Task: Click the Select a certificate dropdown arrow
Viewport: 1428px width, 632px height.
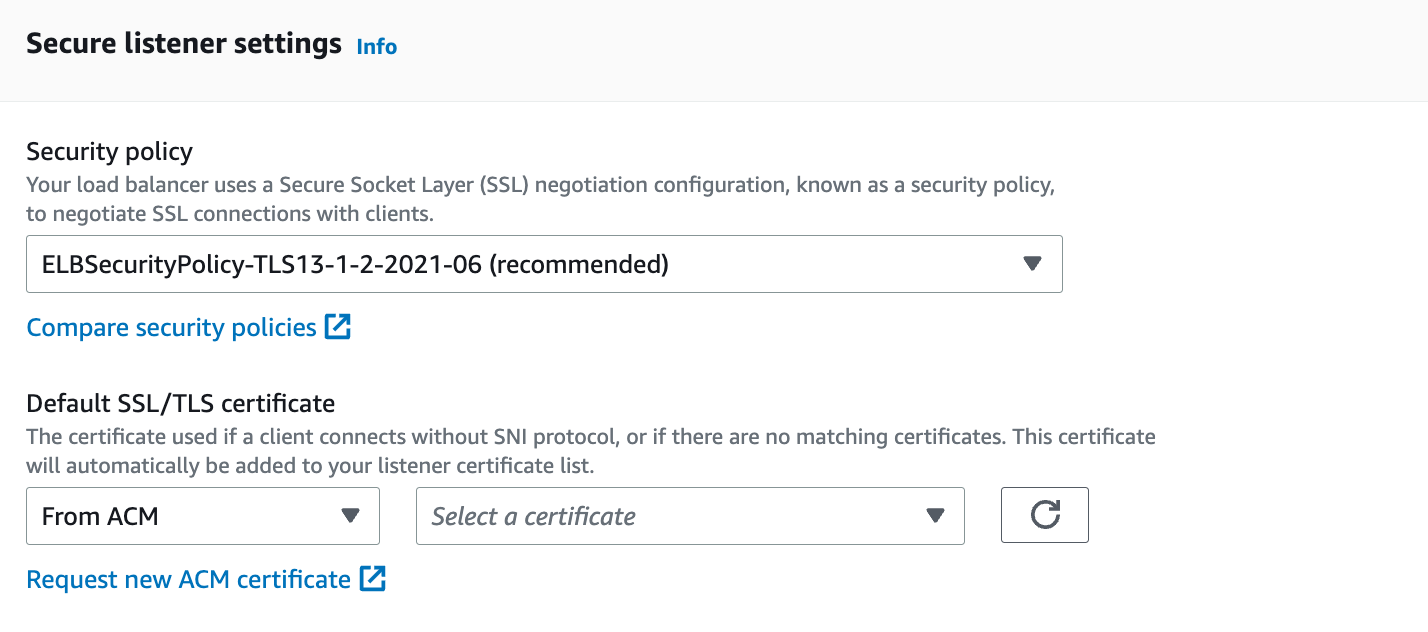Action: click(x=935, y=516)
